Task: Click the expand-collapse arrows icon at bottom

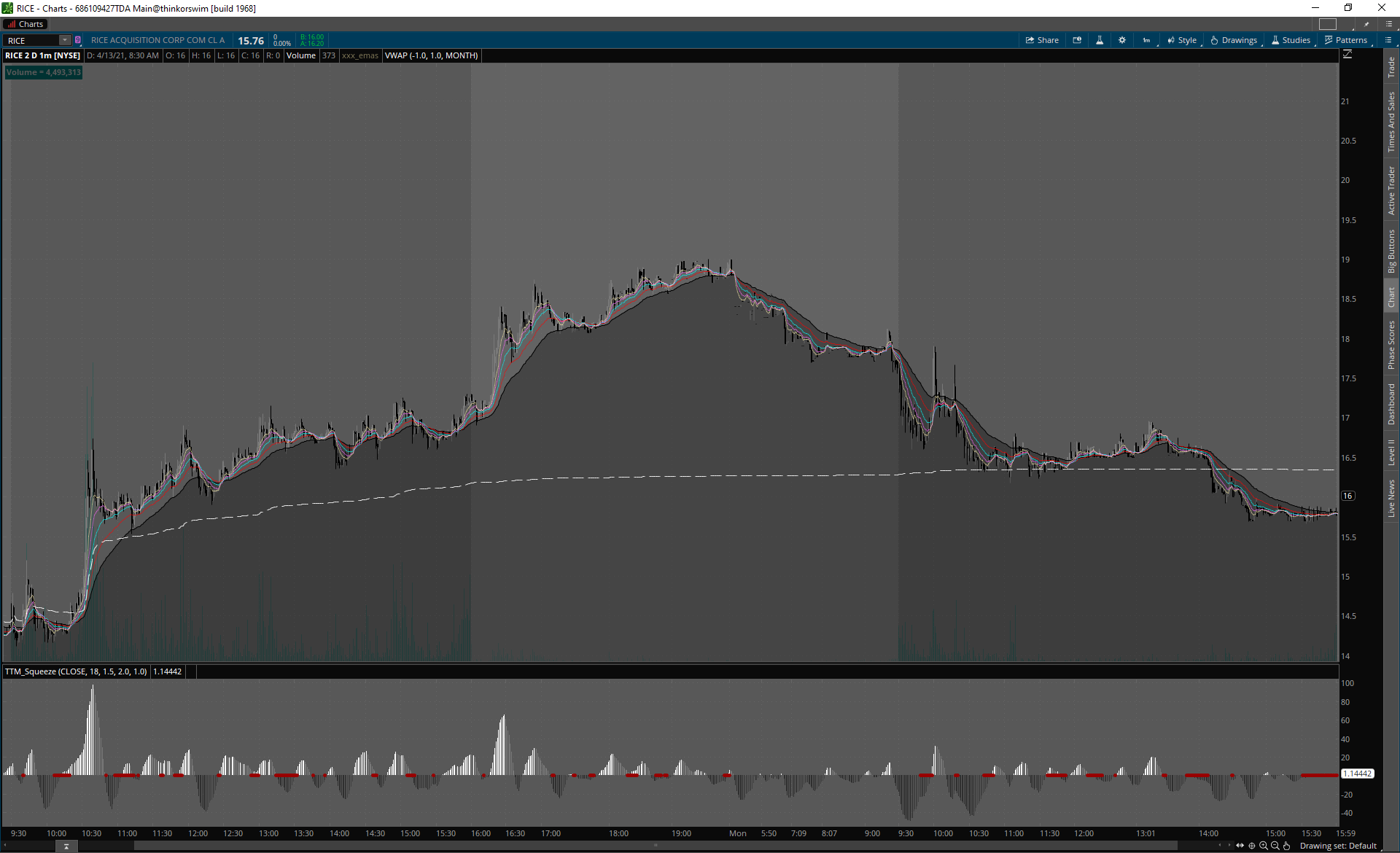Action: [1240, 846]
